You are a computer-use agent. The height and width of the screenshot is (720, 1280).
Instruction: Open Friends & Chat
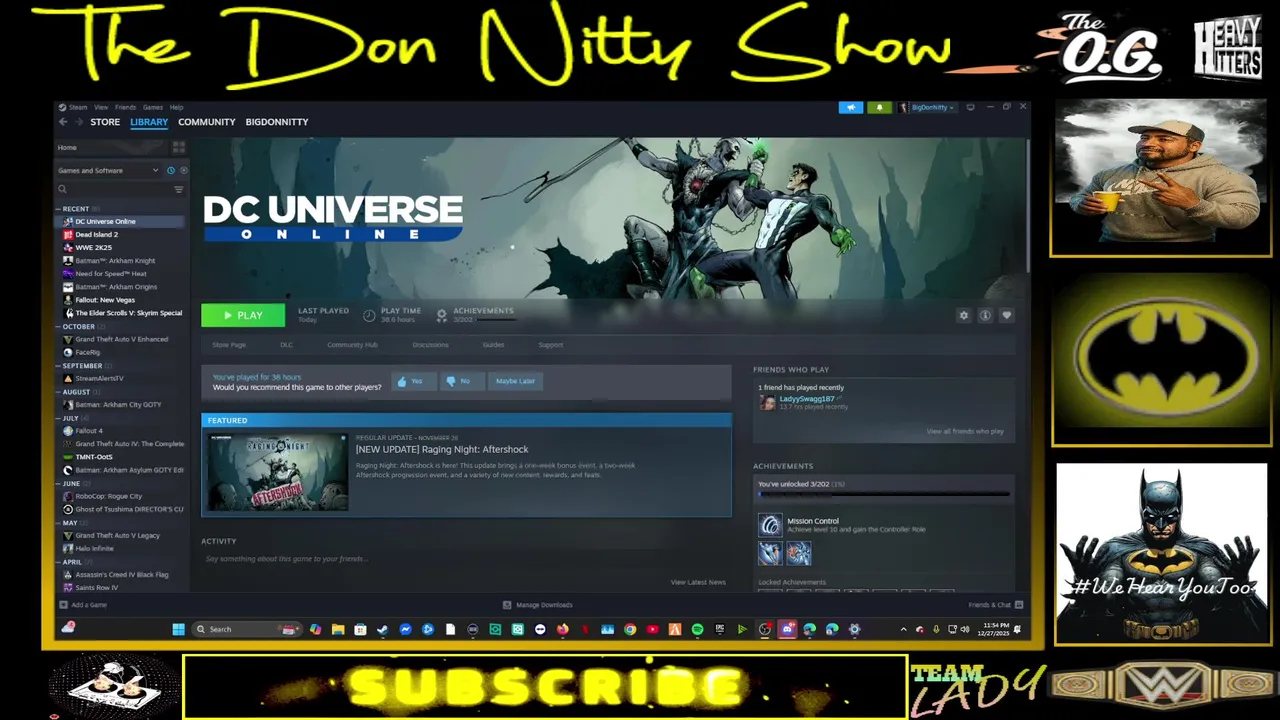pyautogui.click(x=995, y=605)
